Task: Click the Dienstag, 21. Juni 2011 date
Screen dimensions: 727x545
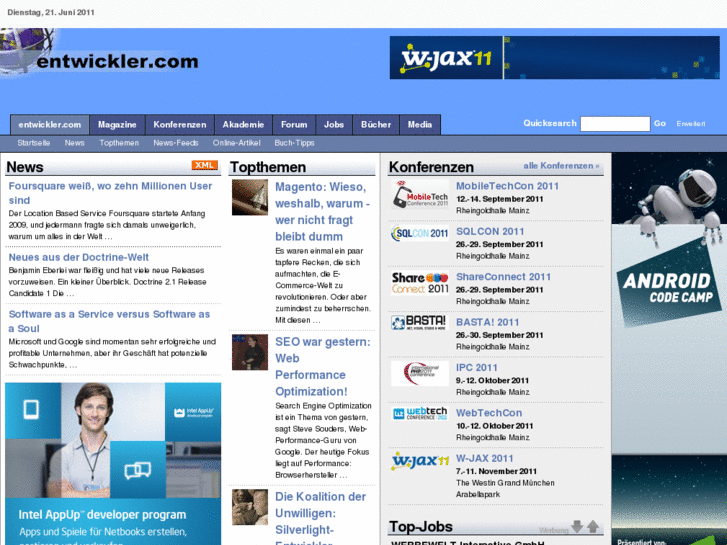Action: pyautogui.click(x=51, y=13)
